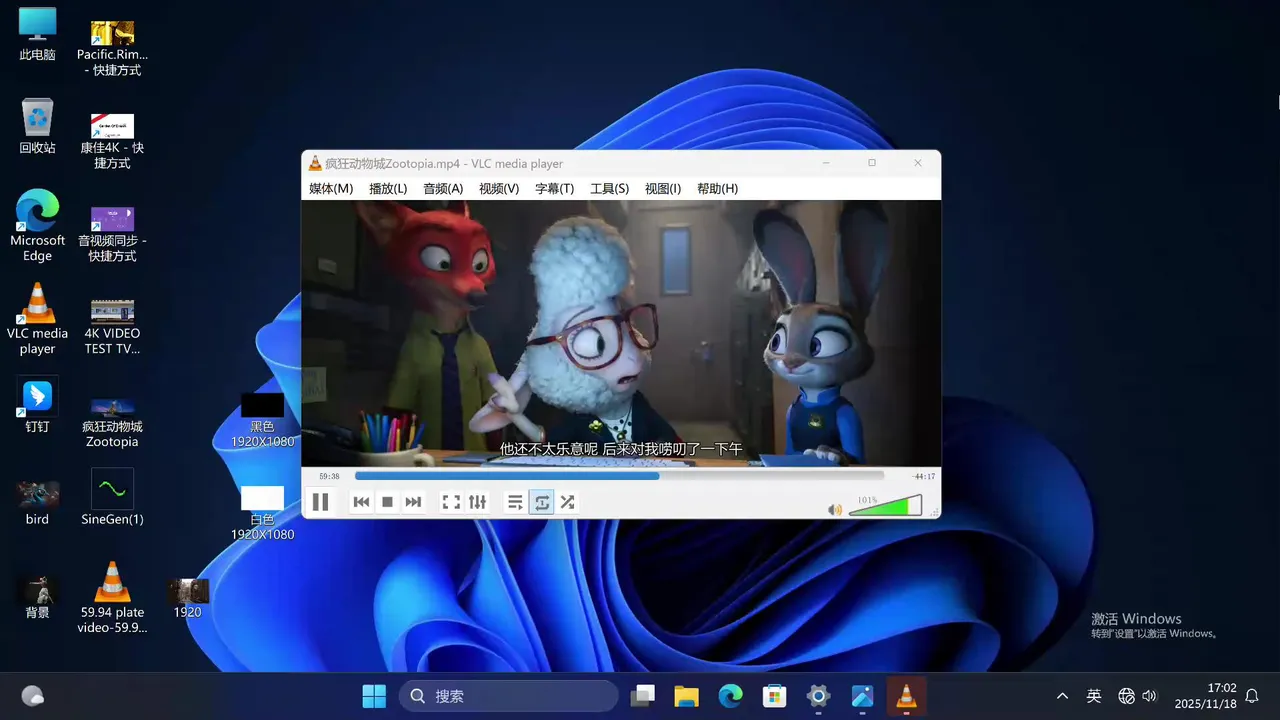Screen dimensions: 1280x720
Task: Click the taskbar 搜索 search box
Action: 509,696
